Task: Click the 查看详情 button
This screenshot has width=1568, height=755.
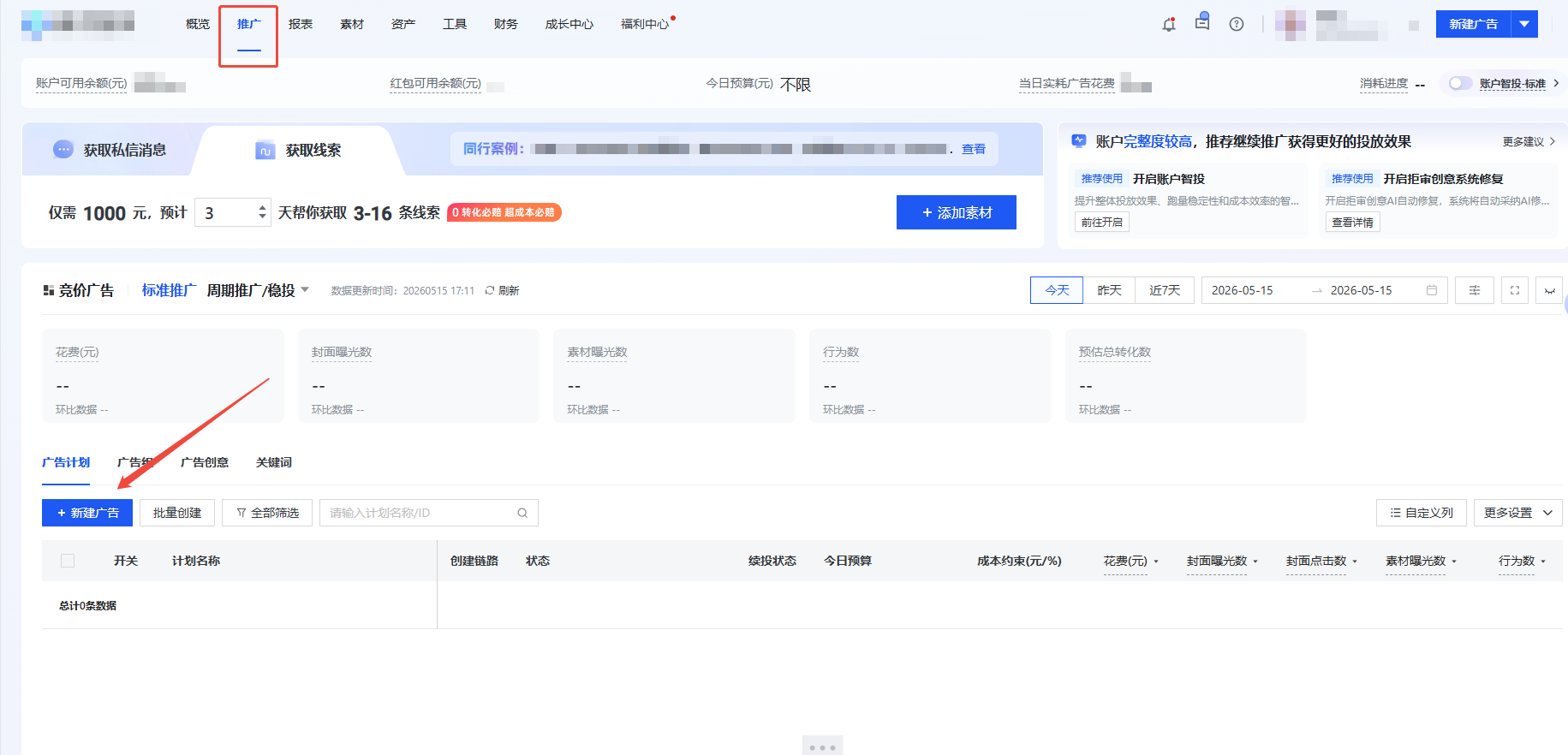Action: (x=1353, y=222)
